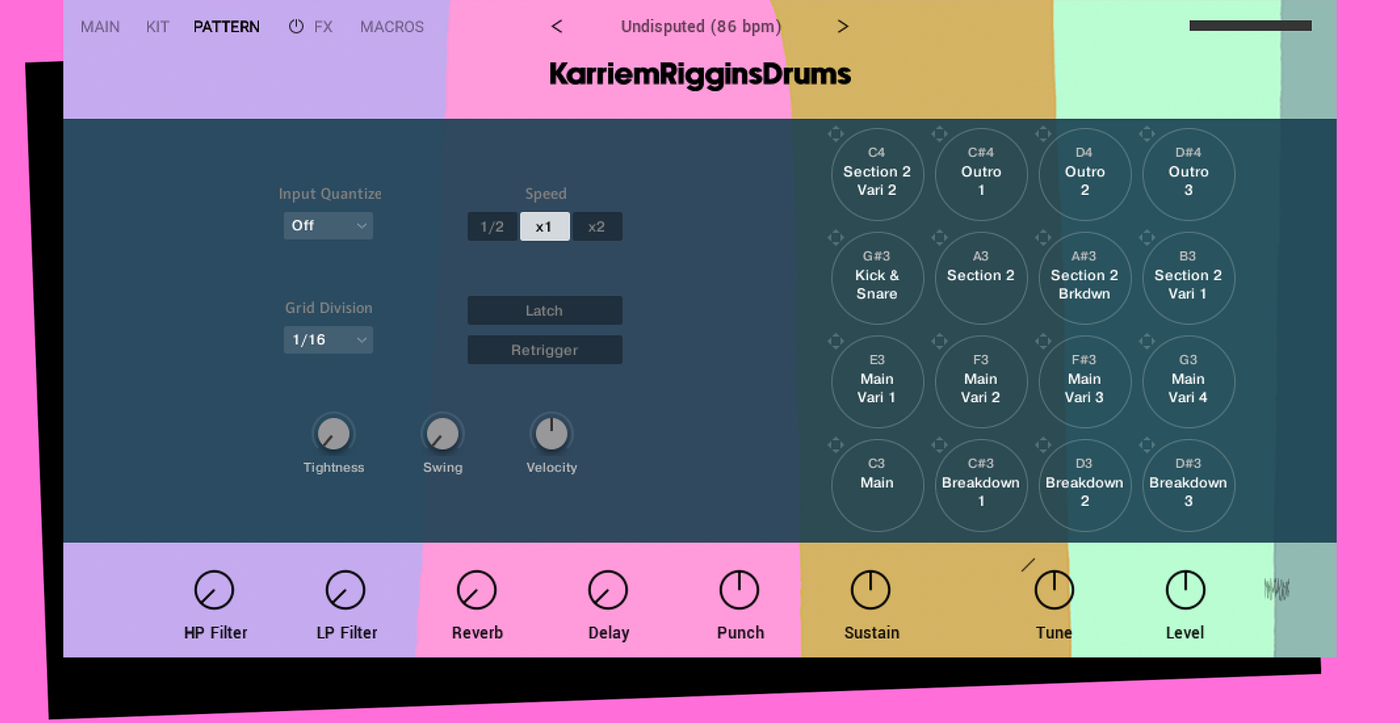Set Speed to 1/2
Image resolution: width=1400 pixels, height=723 pixels.
point(492,227)
